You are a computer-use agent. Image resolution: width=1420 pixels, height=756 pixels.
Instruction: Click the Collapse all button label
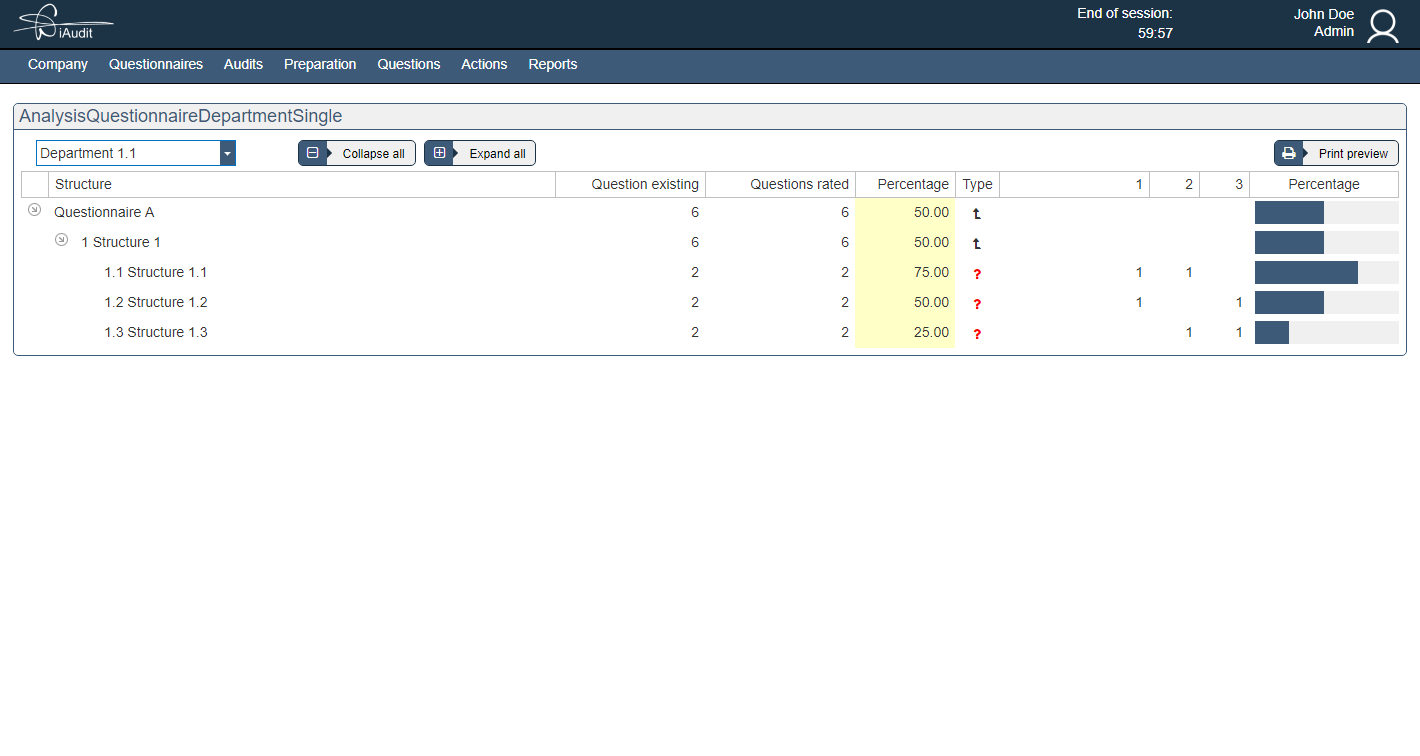point(374,154)
